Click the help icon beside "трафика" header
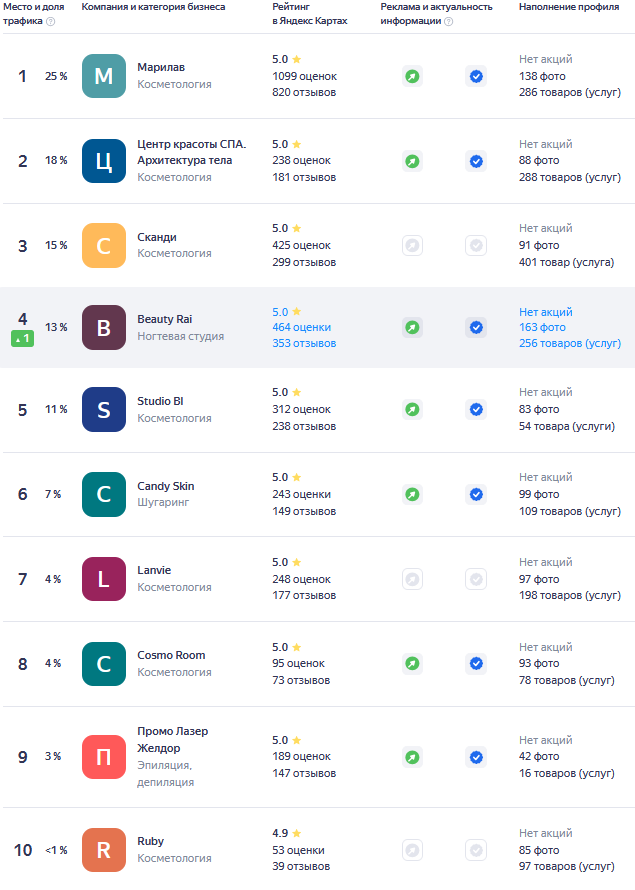The height and width of the screenshot is (890, 635). tap(51, 21)
